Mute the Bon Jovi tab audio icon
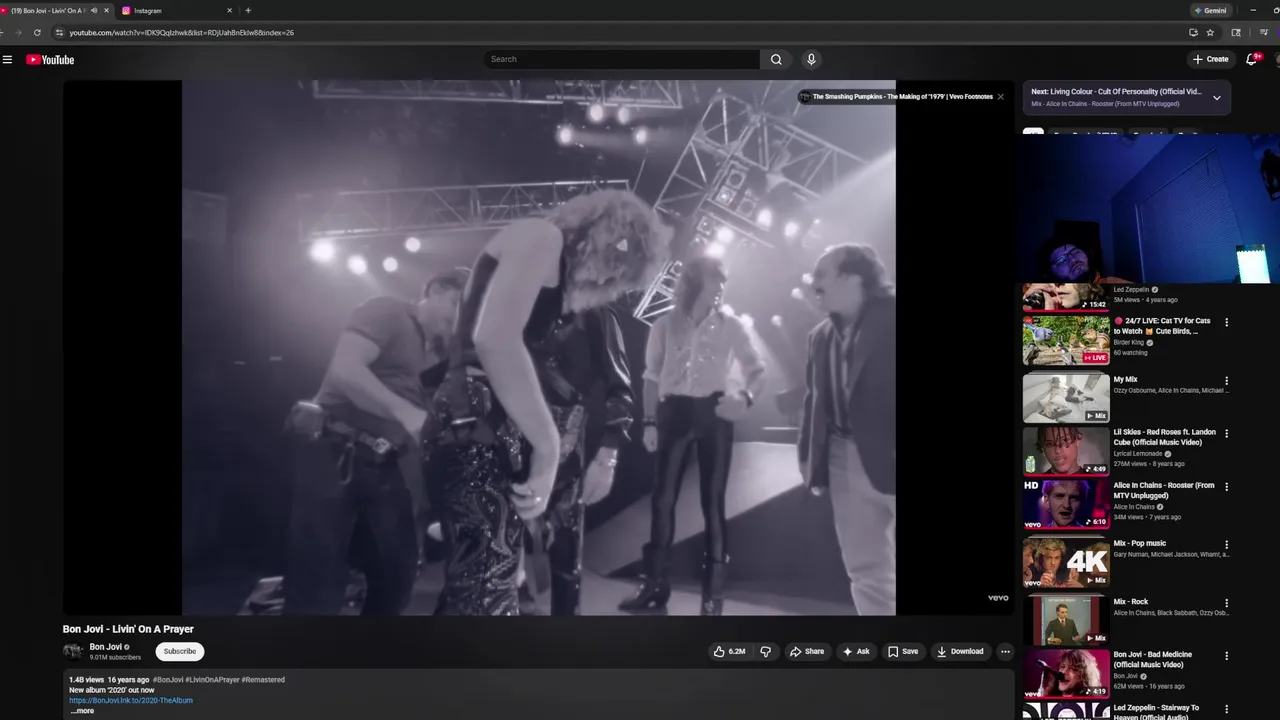Screen dimensions: 1280x720 click(94, 10)
